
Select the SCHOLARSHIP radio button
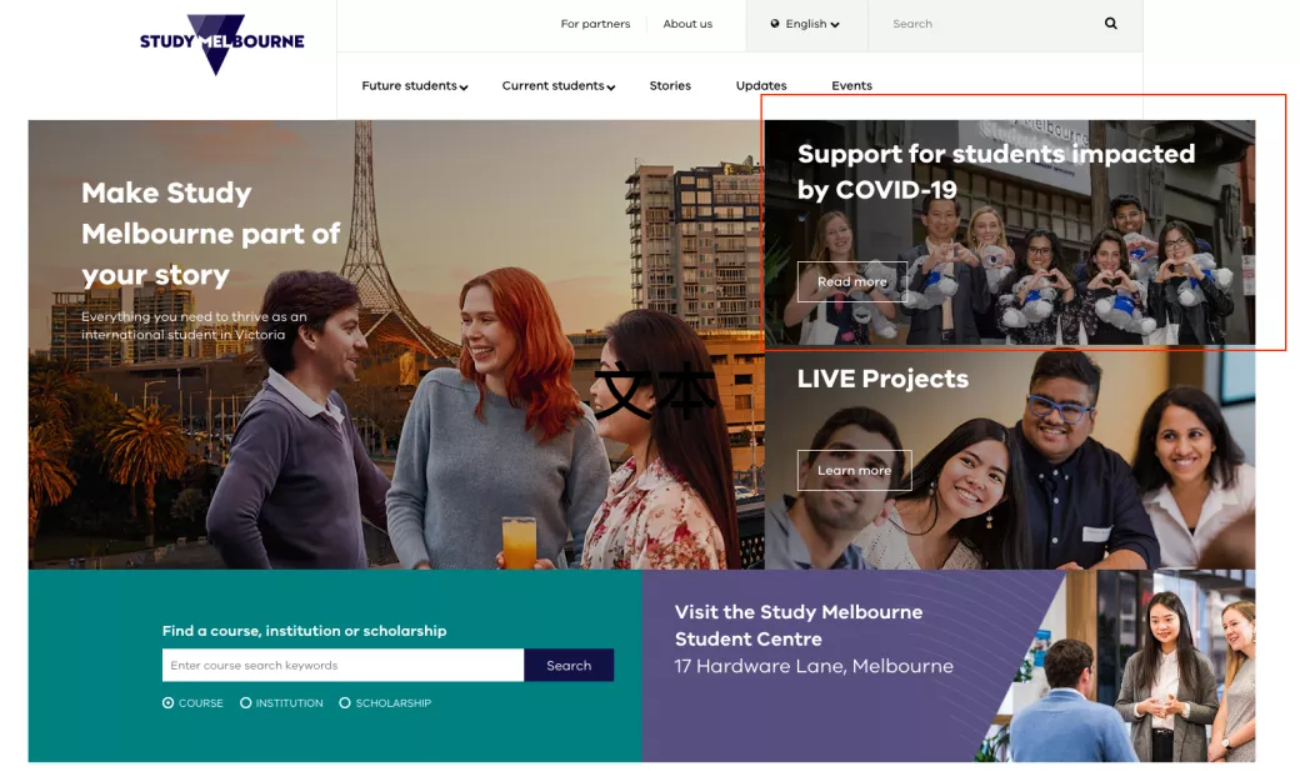coord(345,703)
